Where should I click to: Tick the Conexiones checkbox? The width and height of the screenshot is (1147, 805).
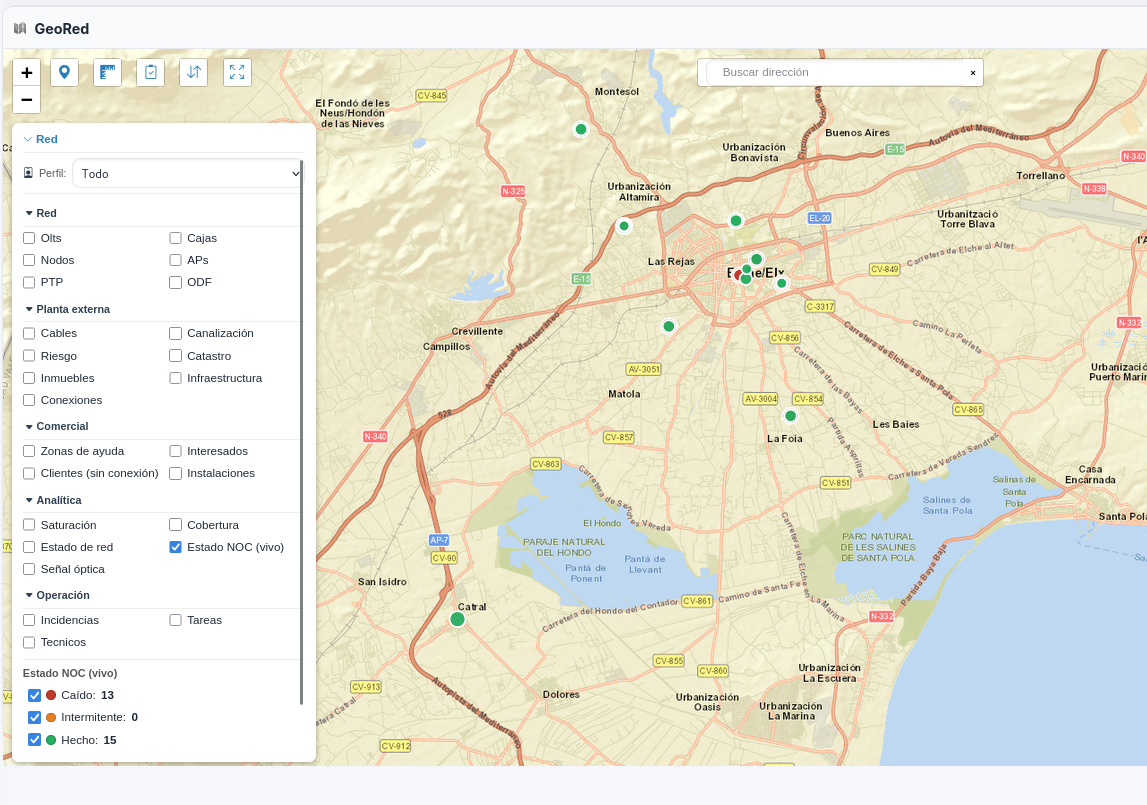pyautogui.click(x=29, y=400)
